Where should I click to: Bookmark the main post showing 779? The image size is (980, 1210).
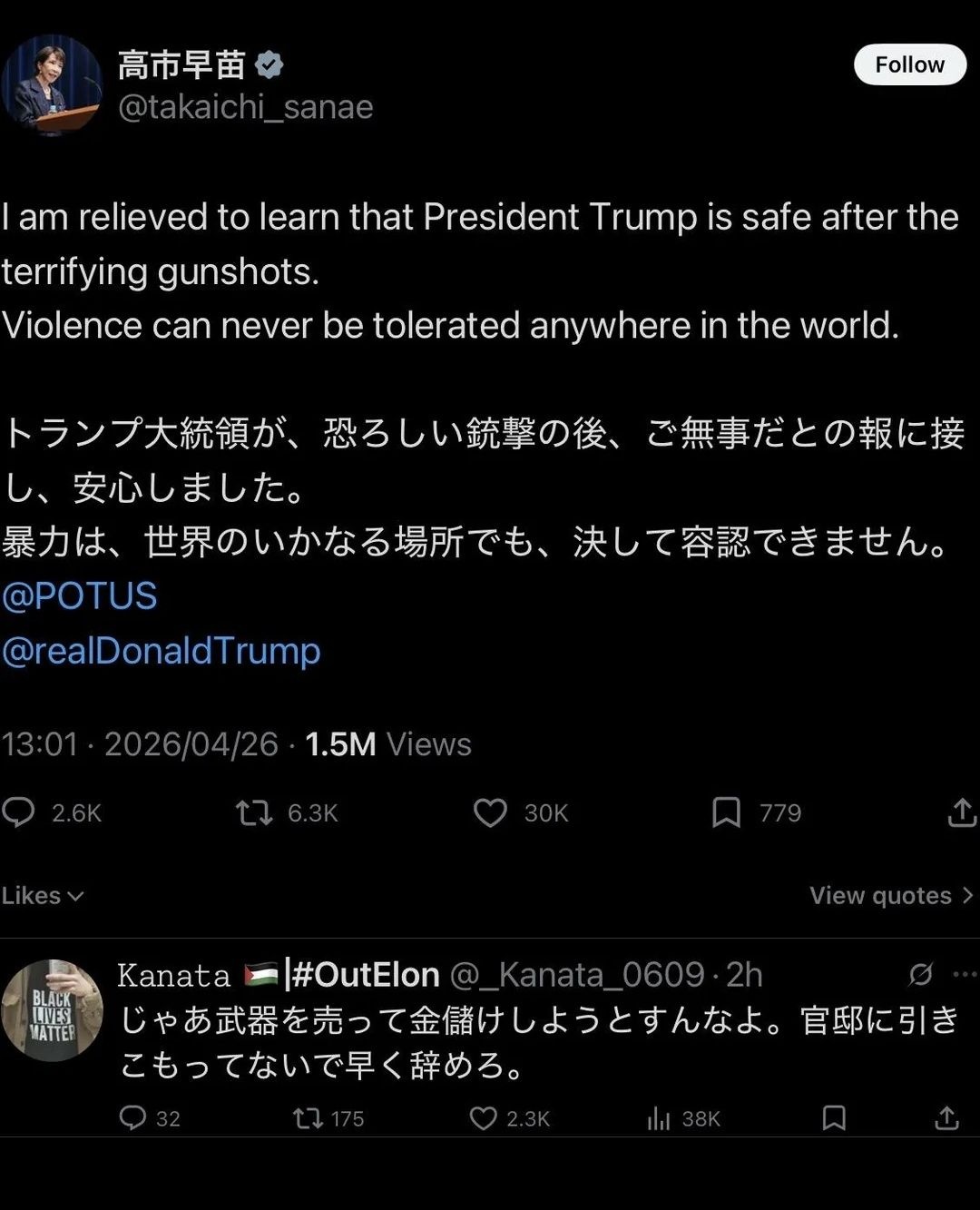pyautogui.click(x=726, y=812)
